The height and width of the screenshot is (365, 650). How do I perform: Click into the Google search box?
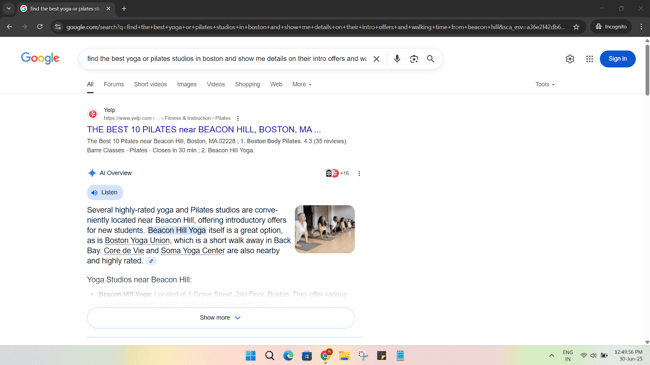coord(226,59)
